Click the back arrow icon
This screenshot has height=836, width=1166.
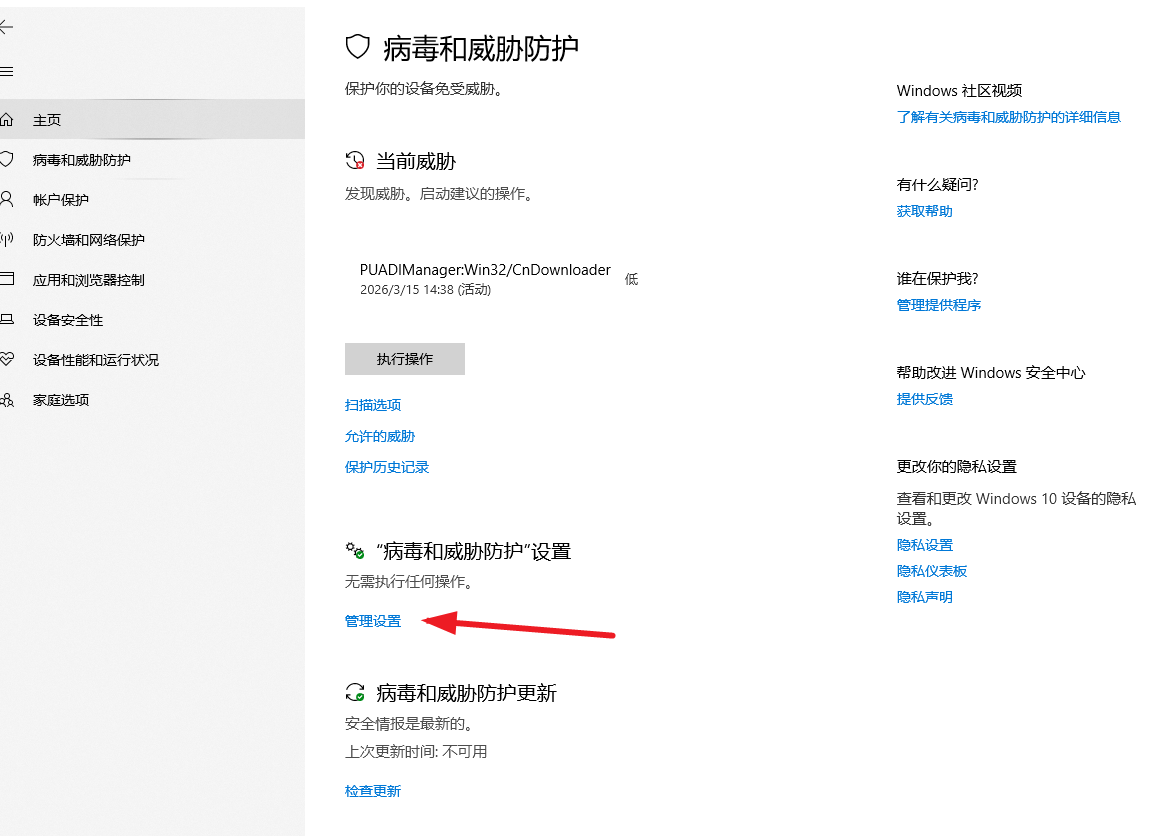click(x=7, y=28)
